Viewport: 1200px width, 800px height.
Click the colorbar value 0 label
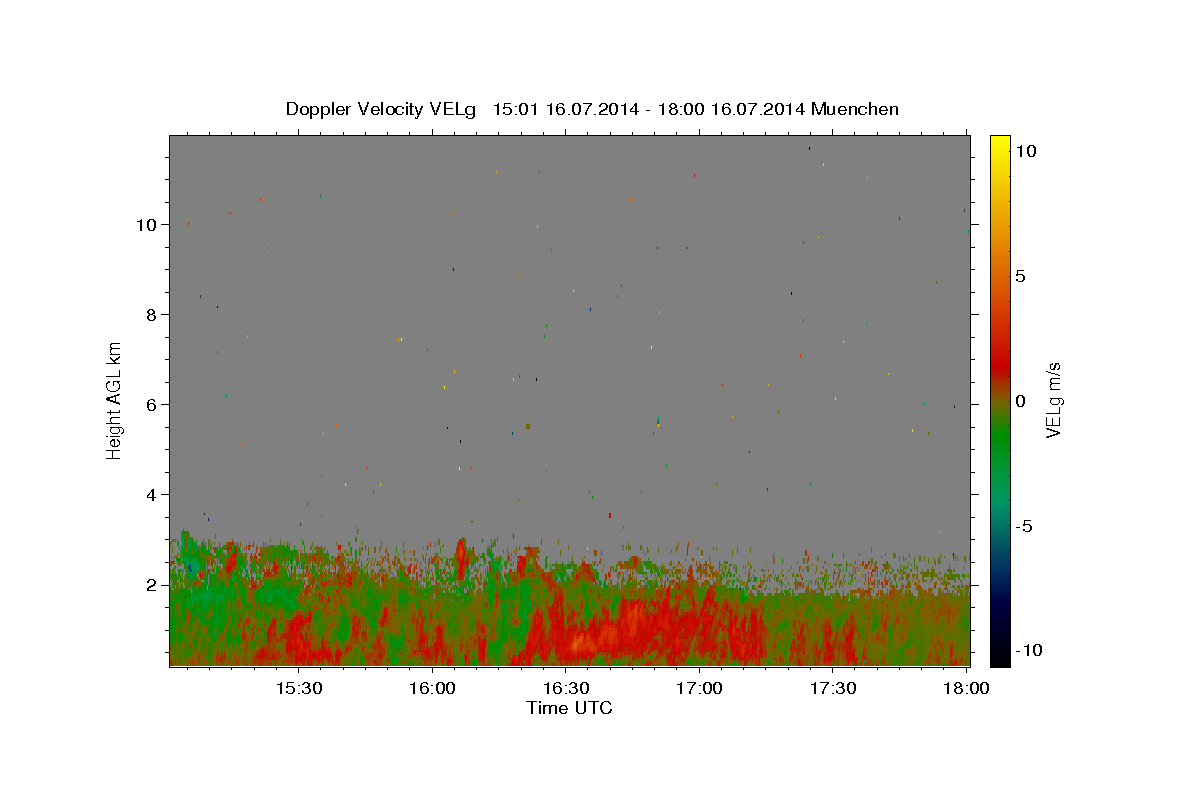pos(1020,401)
